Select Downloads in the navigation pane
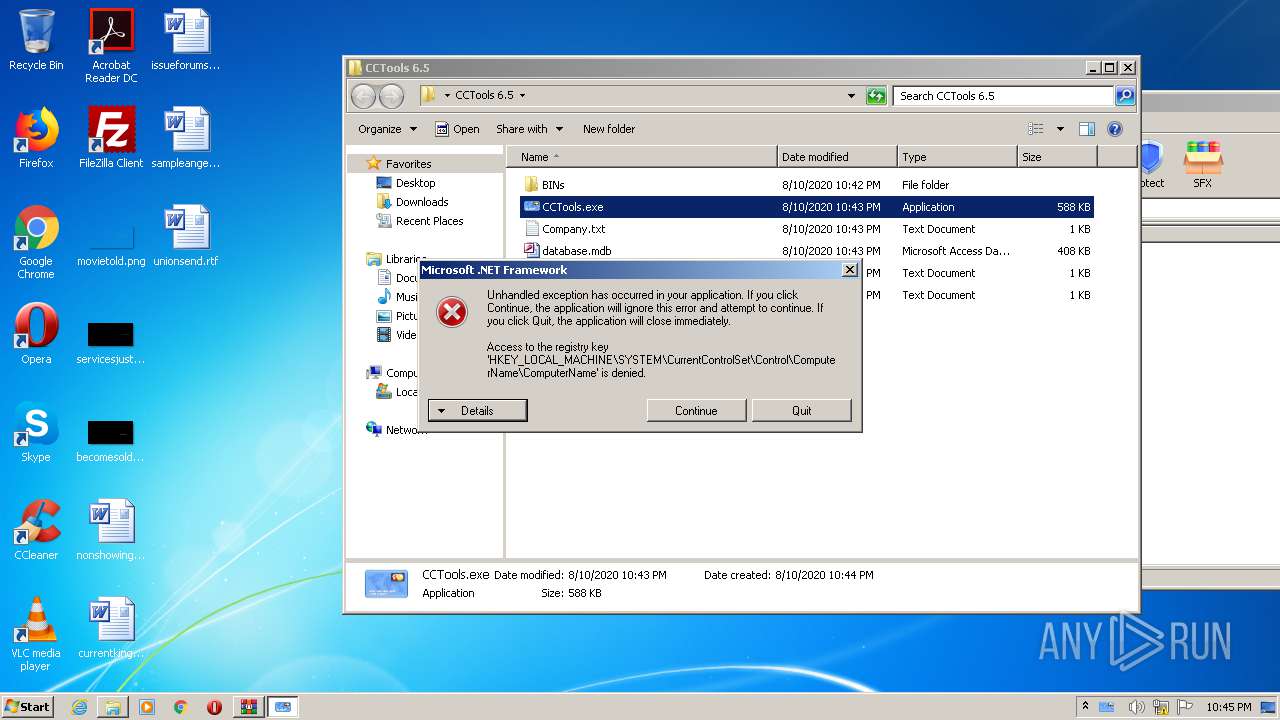The width and height of the screenshot is (1280, 720). 421,202
